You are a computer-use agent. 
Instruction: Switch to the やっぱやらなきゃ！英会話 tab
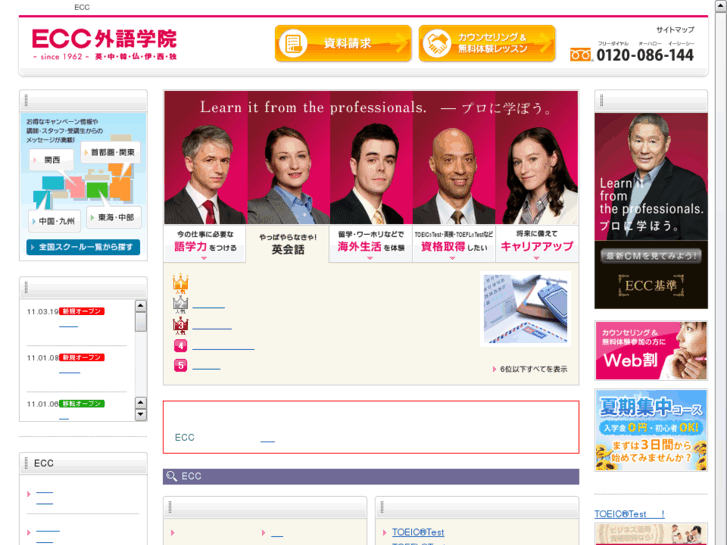[x=287, y=244]
